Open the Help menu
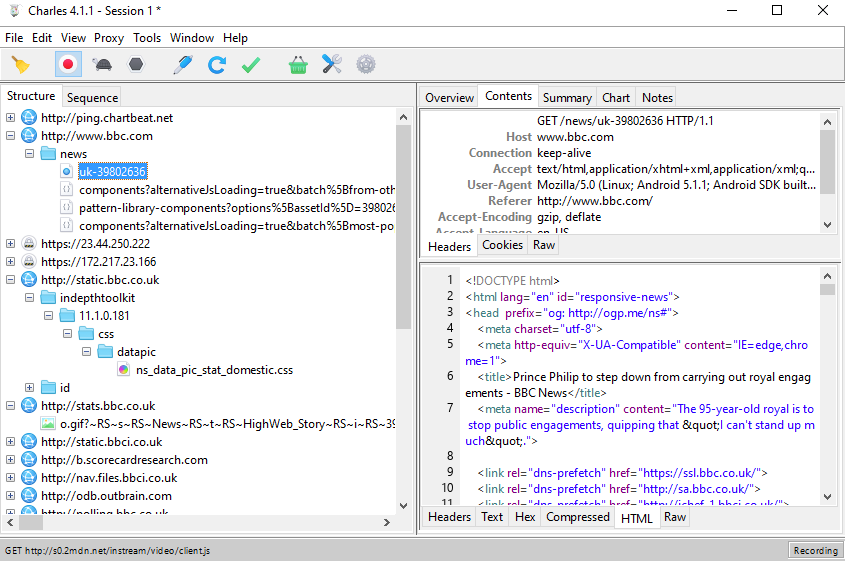The height and width of the screenshot is (561, 845). pos(236,38)
